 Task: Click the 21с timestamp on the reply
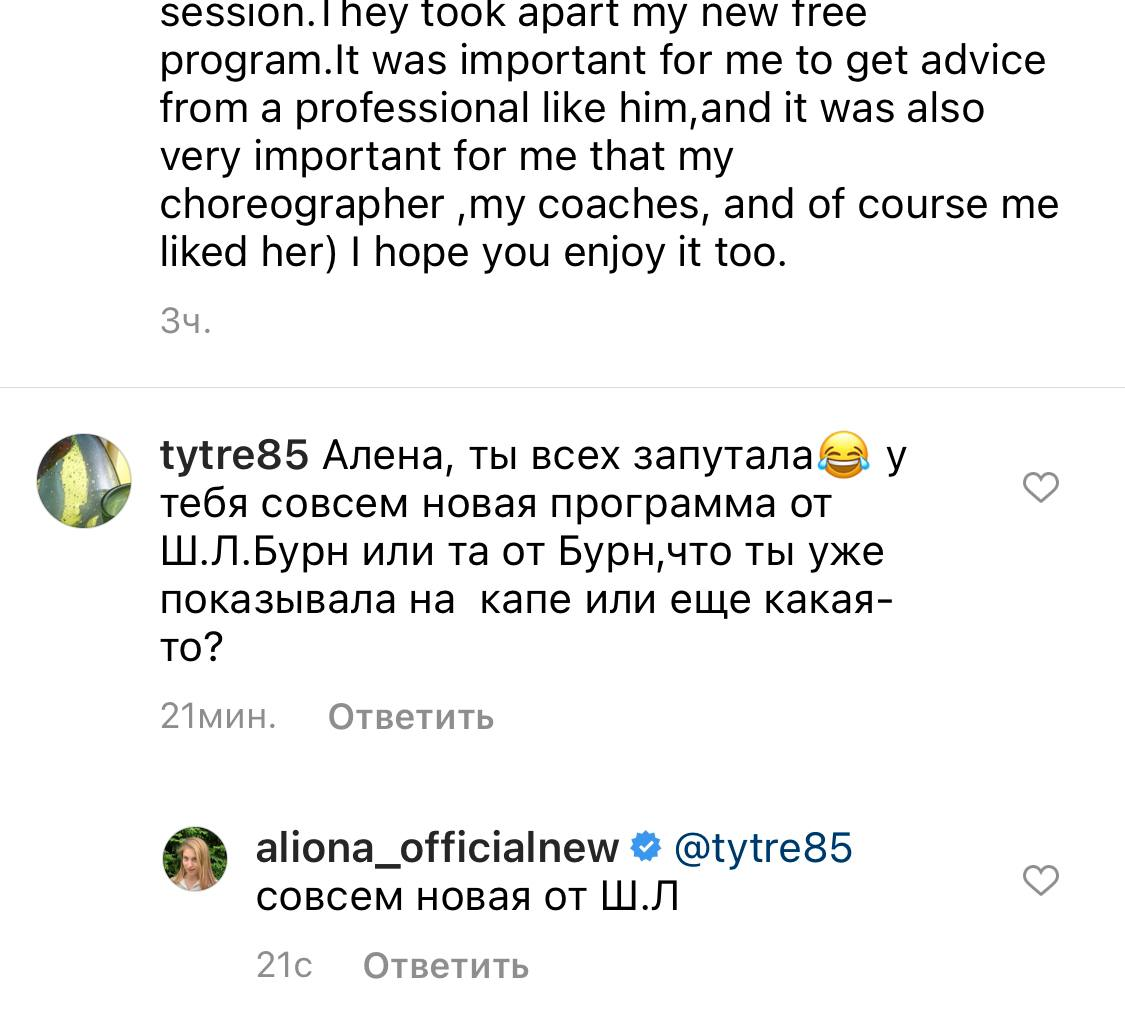point(284,965)
